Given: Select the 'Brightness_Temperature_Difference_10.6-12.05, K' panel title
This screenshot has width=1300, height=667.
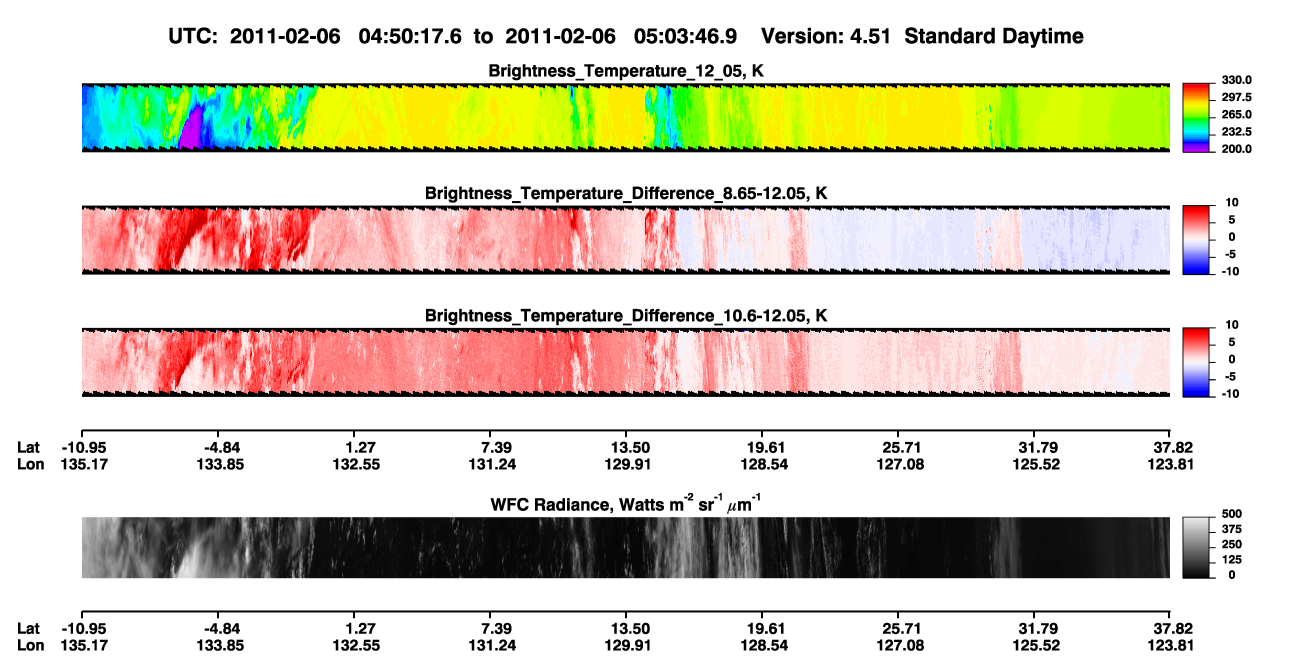Looking at the screenshot, I should tap(626, 316).
